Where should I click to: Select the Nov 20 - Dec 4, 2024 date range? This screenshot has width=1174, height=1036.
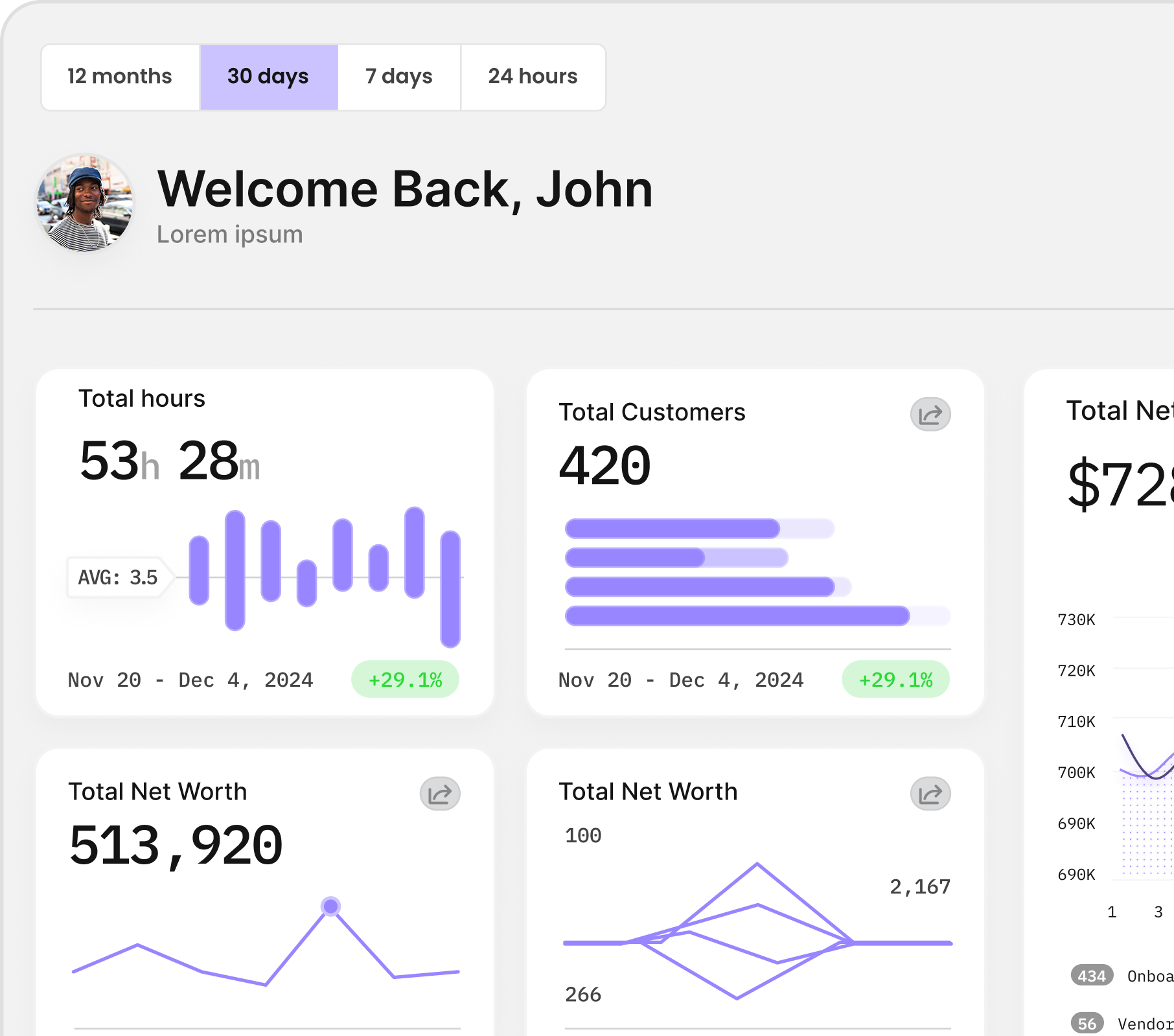click(x=190, y=680)
